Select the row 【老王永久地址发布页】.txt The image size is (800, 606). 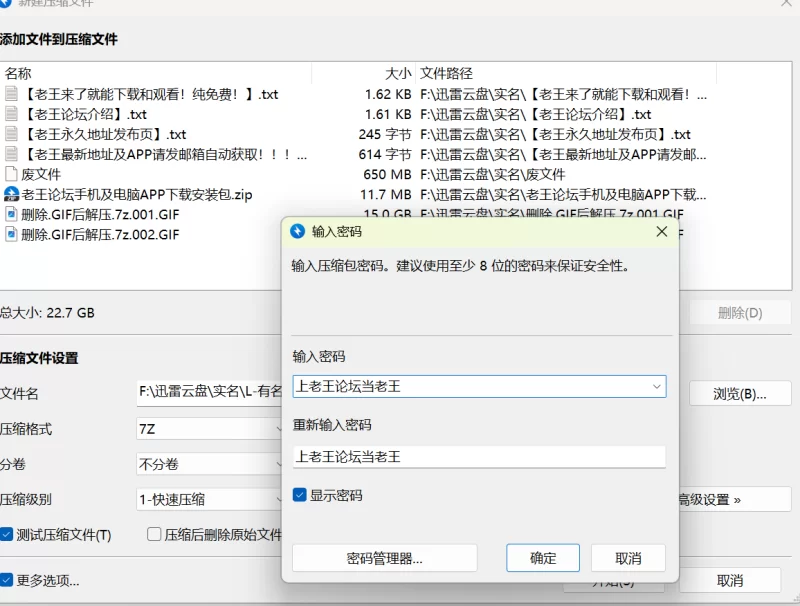point(105,134)
